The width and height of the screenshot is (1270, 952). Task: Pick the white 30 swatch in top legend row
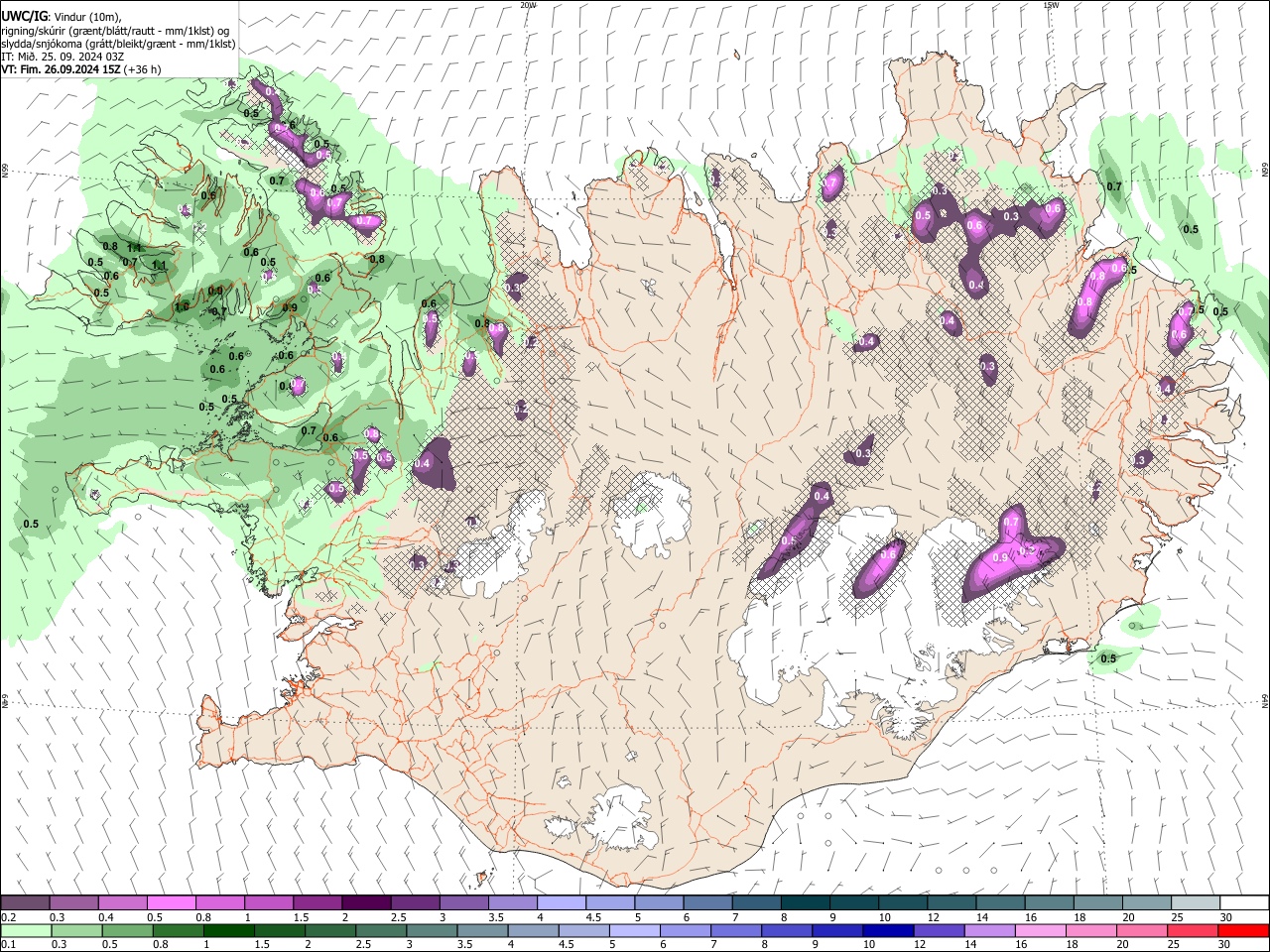click(x=1244, y=903)
